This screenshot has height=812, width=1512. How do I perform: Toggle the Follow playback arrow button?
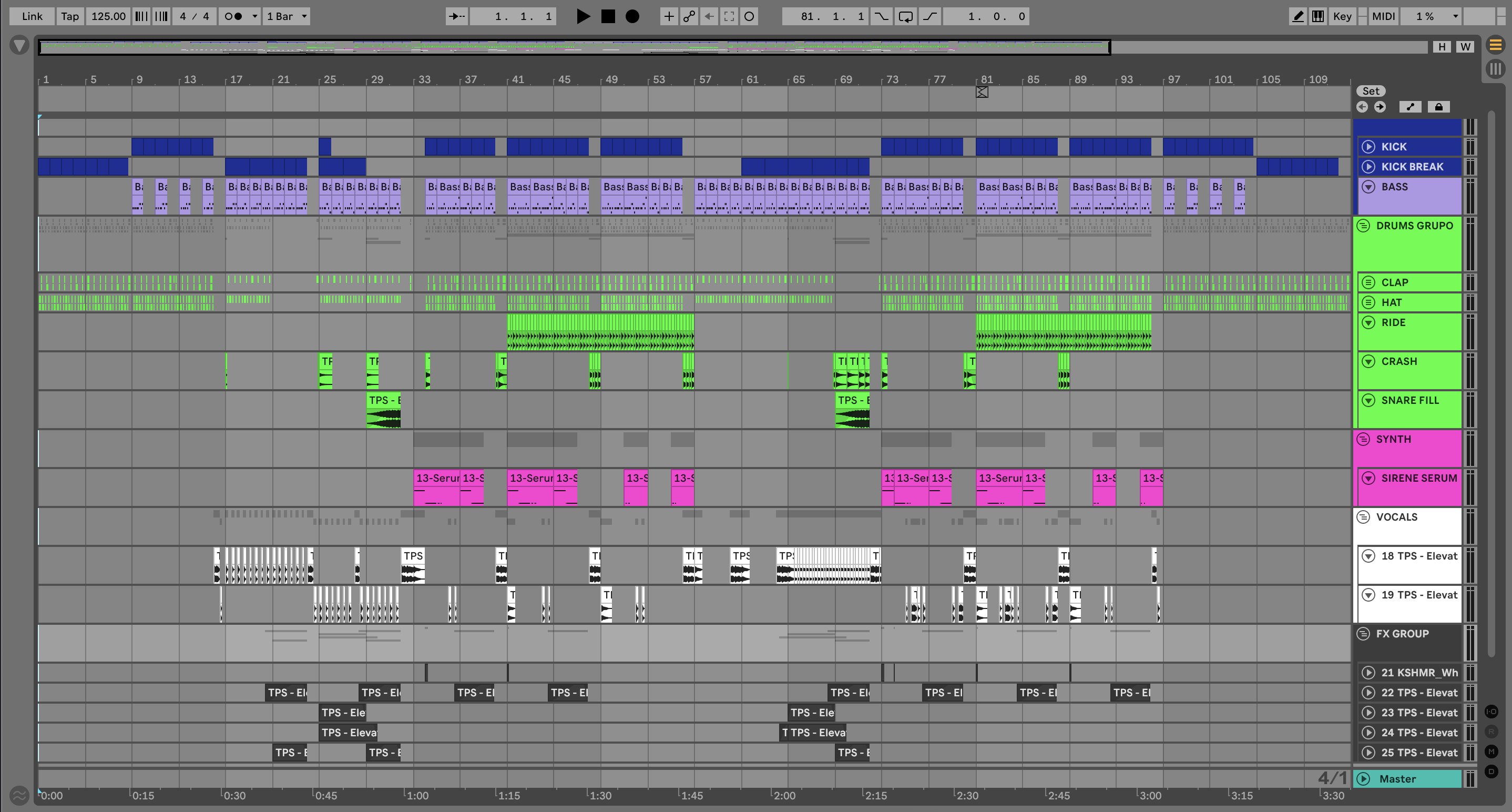tap(457, 16)
